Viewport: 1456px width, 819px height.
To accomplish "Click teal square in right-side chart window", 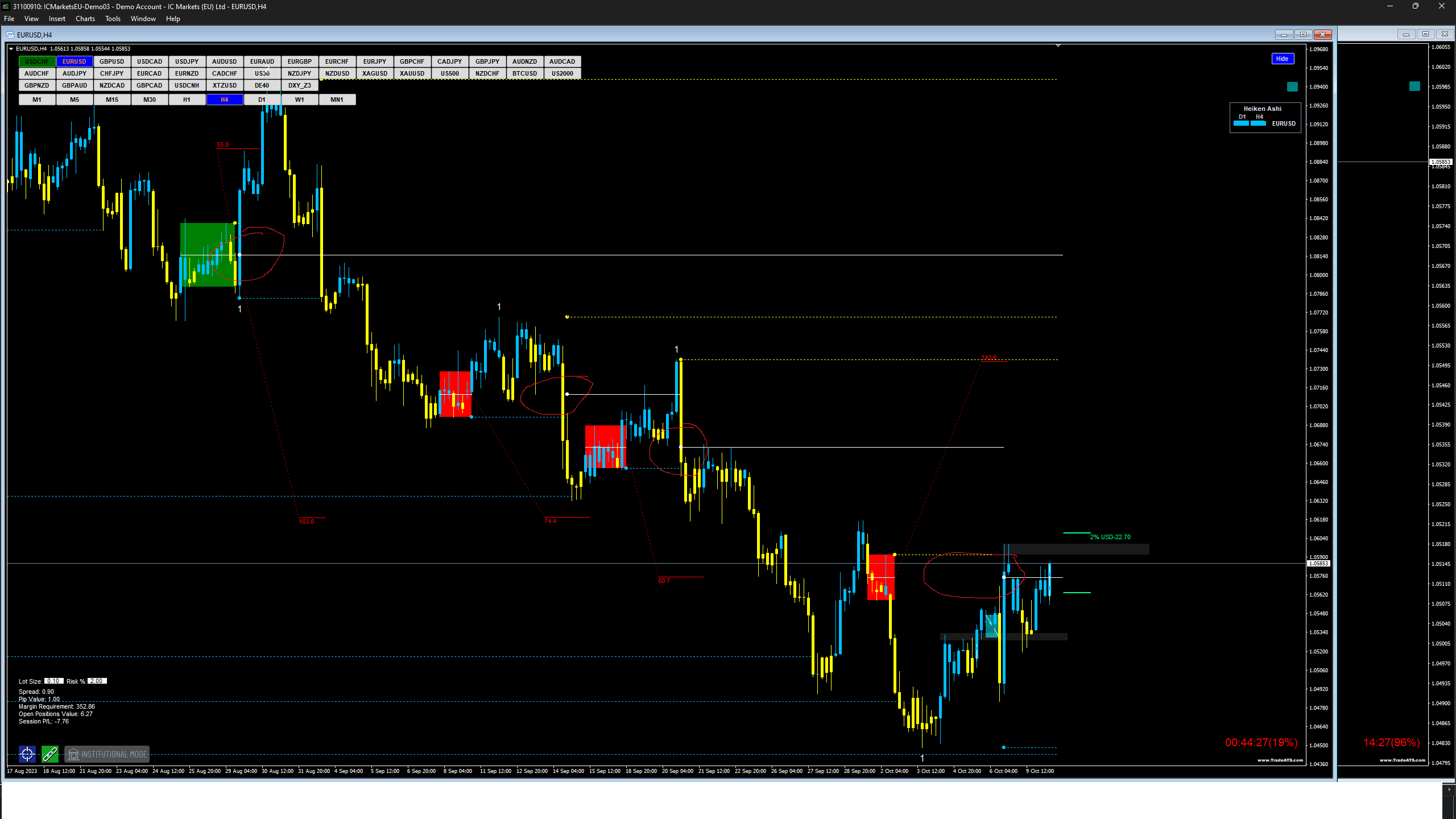I will [1414, 86].
